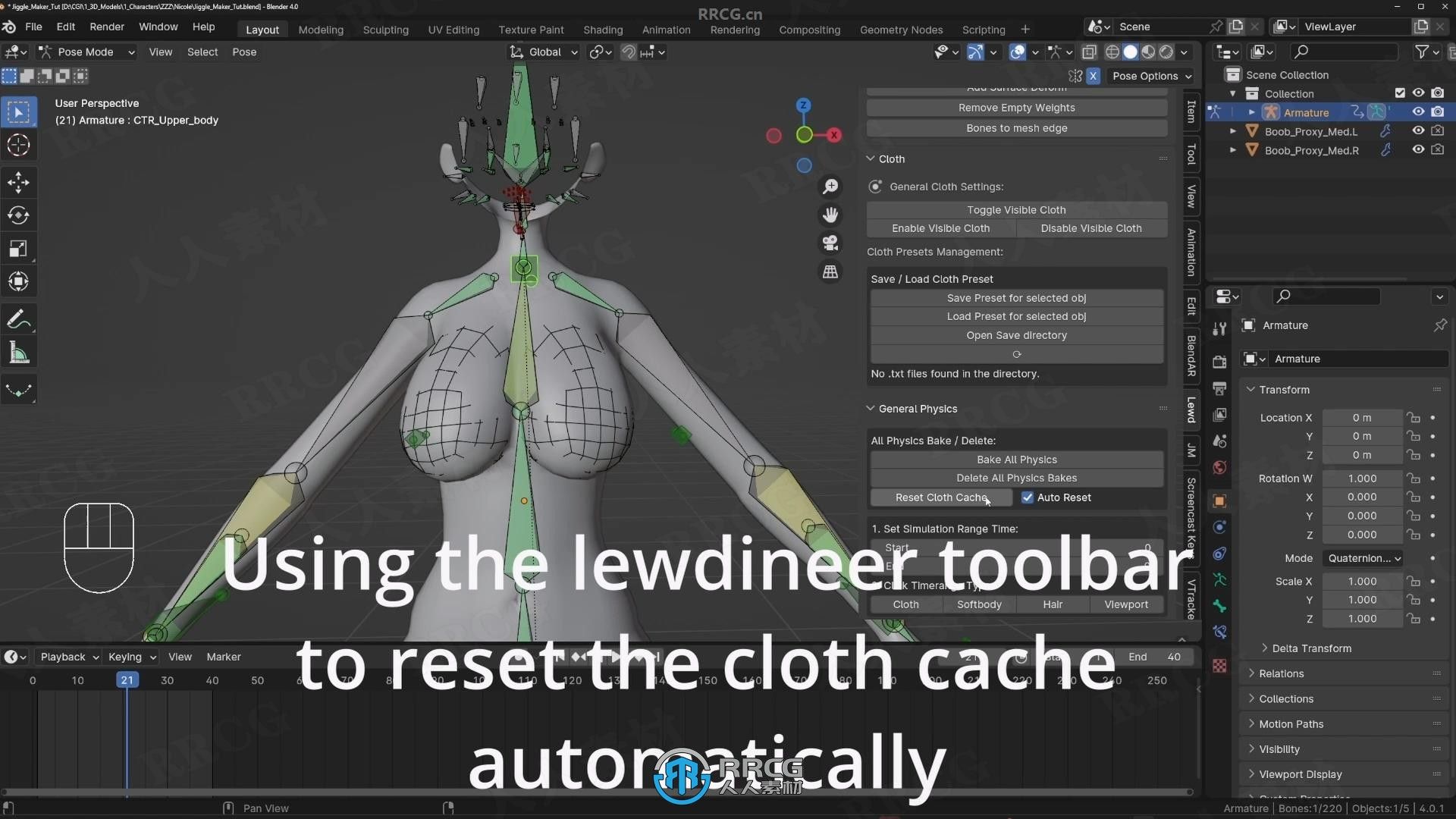
Task: Collapse the Cloth panel
Action: [871, 159]
